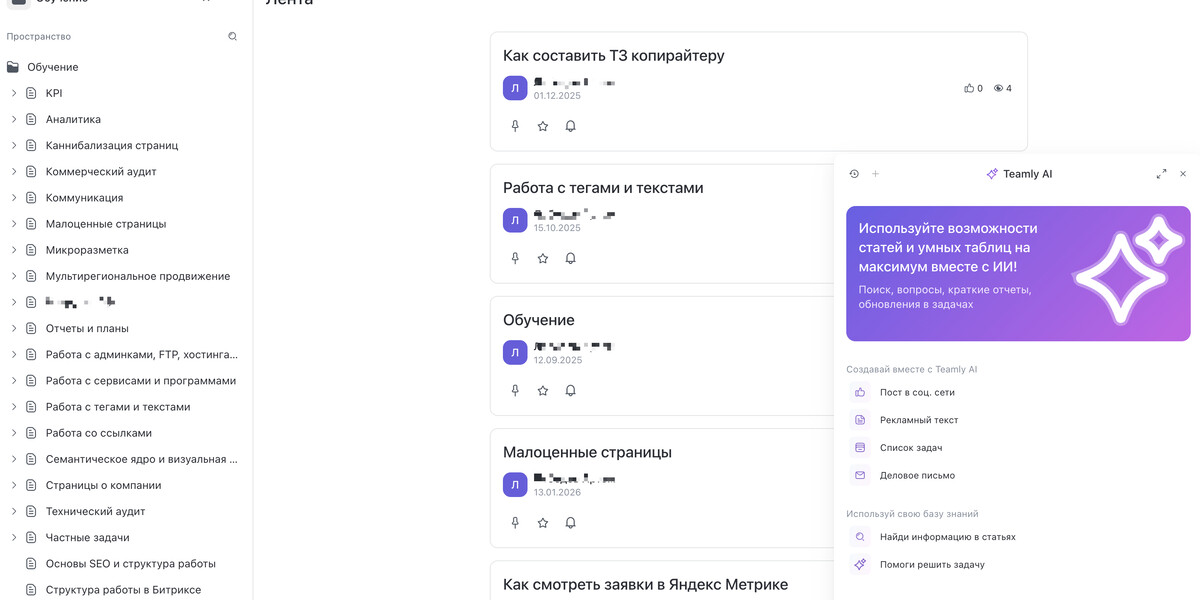Image resolution: width=1200 pixels, height=600 pixels.
Task: Expand the 'Технический аудит' section chevron
Action: 14,511
